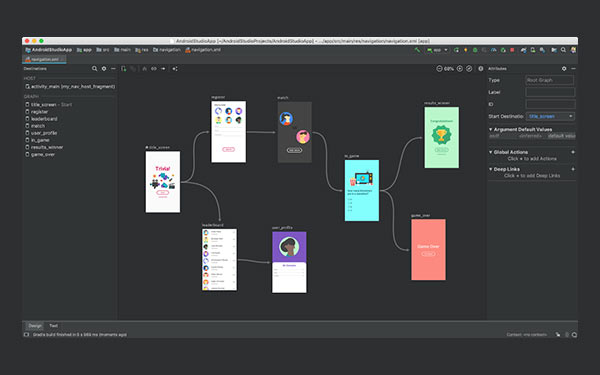Switch to the Text tab
600x375 pixels.
point(54,326)
